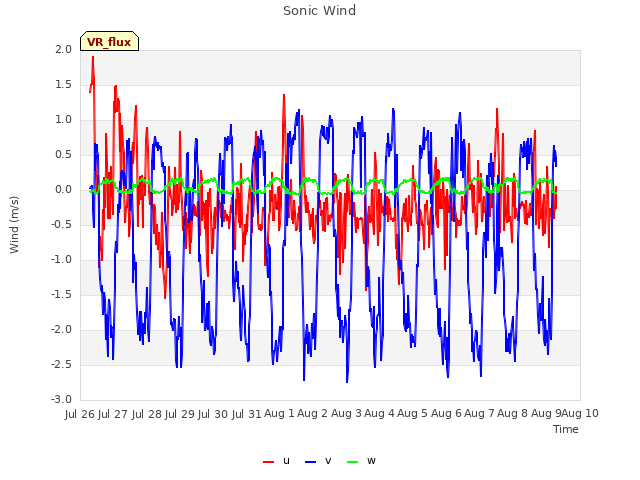Click the Aug 7 x-axis tick label

[x=479, y=413]
